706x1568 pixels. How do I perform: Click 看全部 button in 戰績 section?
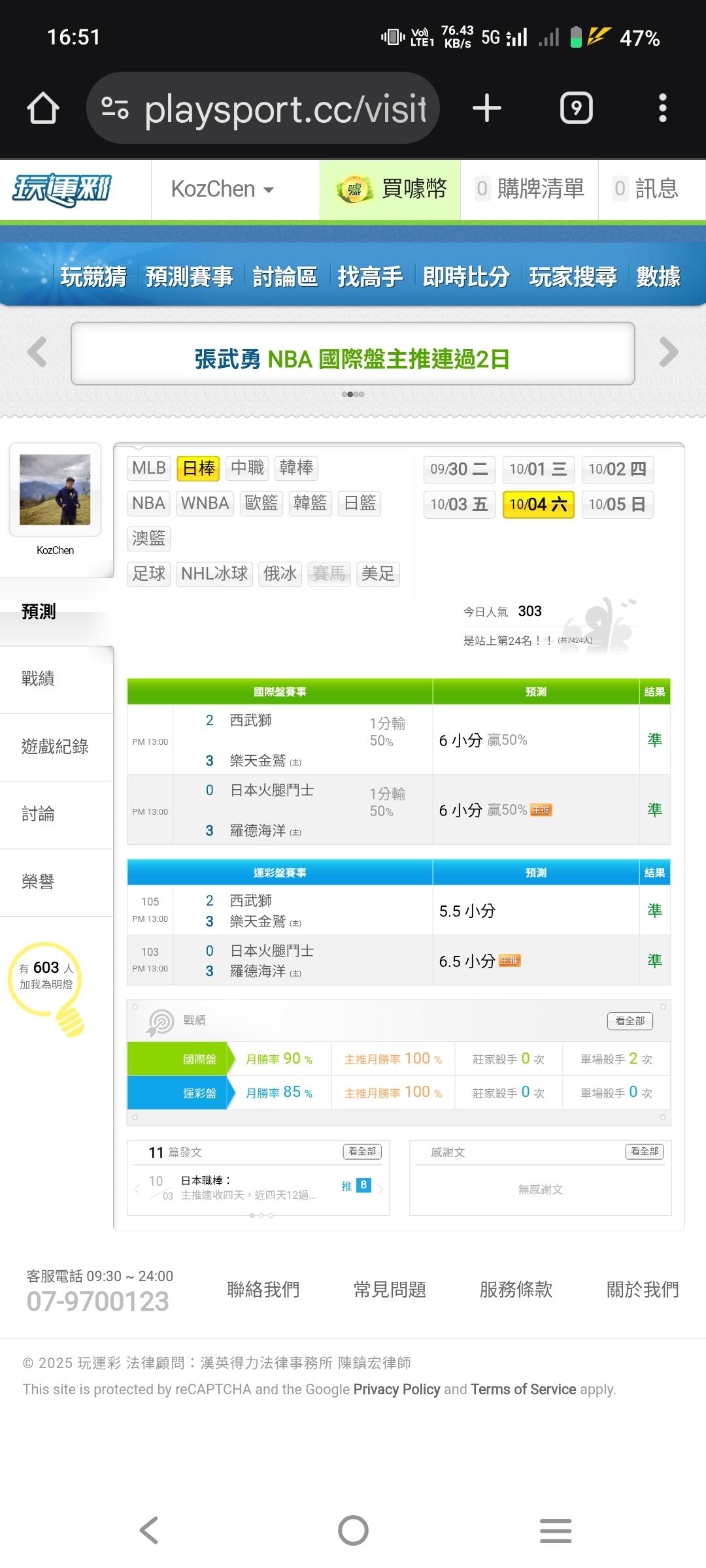click(x=630, y=1021)
